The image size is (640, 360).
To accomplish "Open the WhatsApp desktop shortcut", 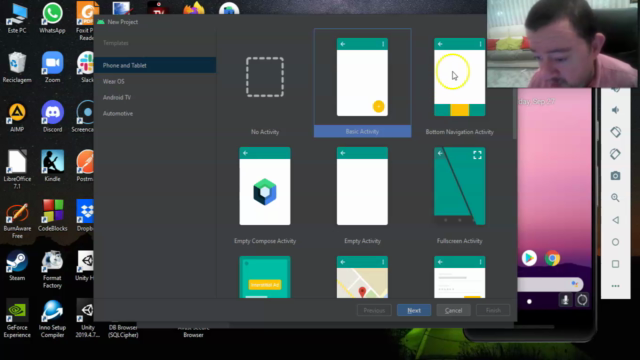I will [x=52, y=18].
